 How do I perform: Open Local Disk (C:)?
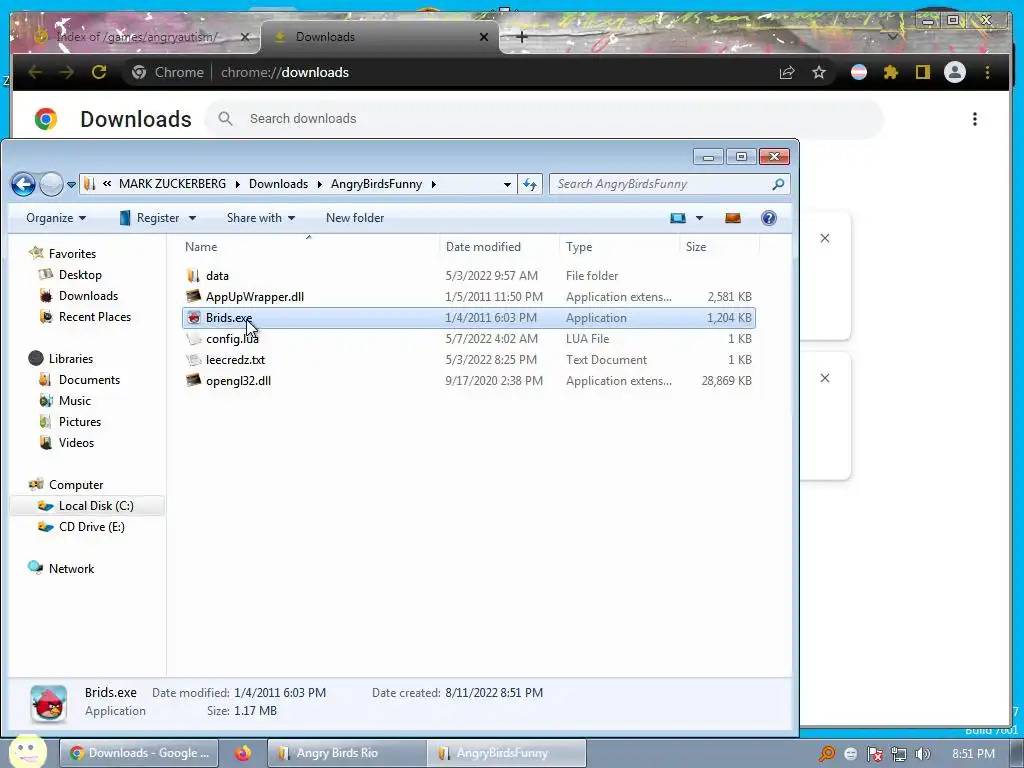coord(96,506)
